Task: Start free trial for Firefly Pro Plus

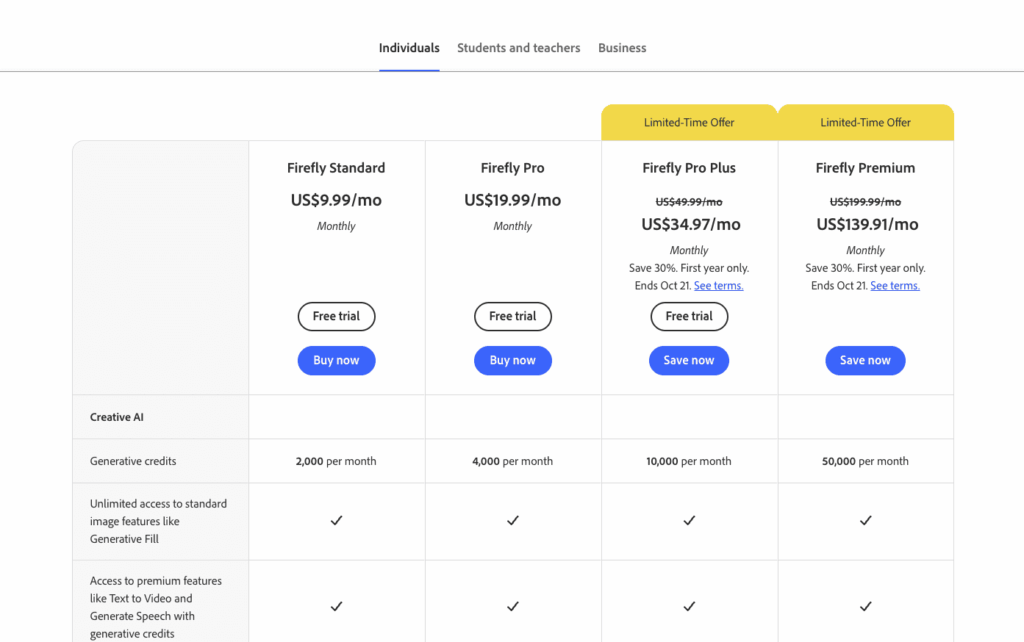Action: pyautogui.click(x=689, y=316)
